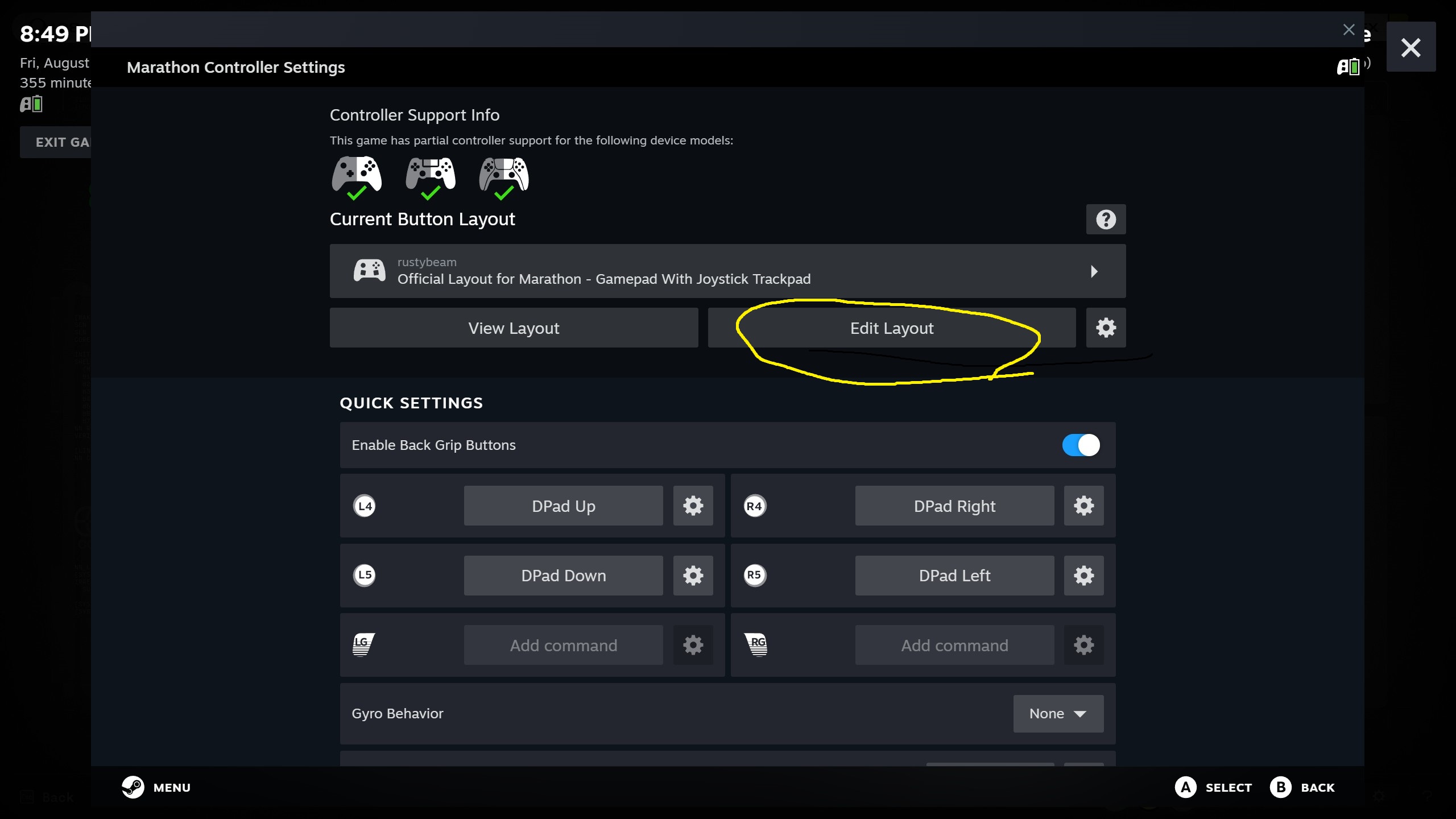Click the R4 back grip glyph
1456x819 pixels.
755,506
